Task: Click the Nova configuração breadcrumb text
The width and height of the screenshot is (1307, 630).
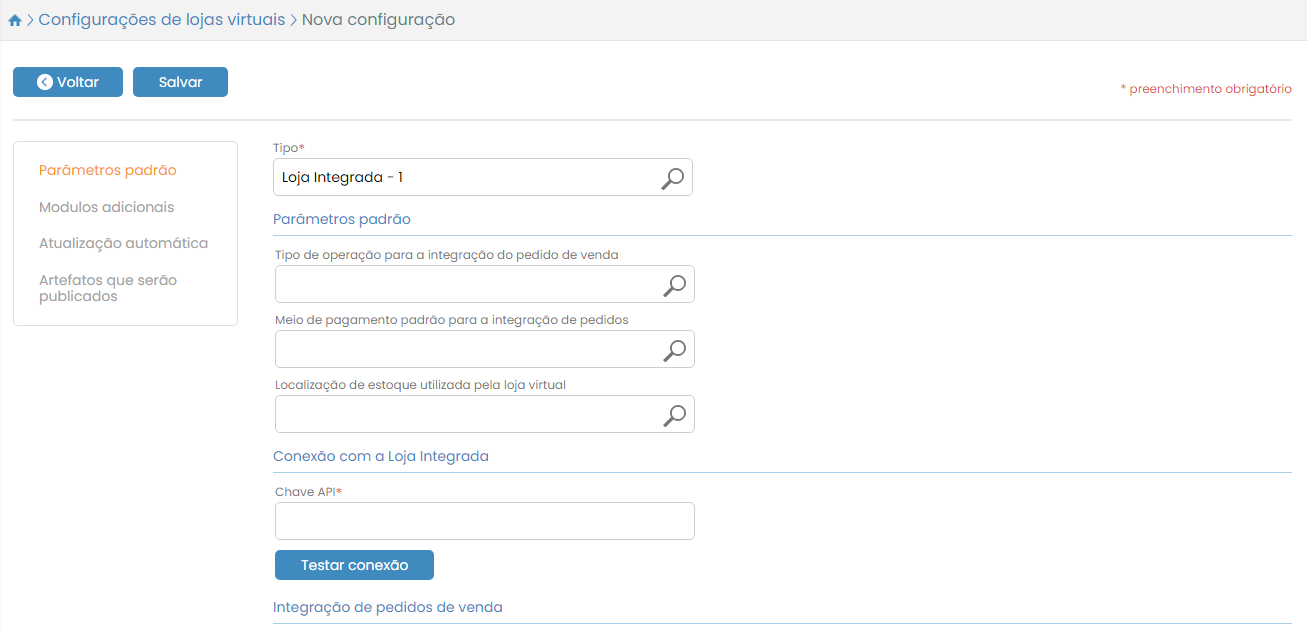Action: (378, 20)
